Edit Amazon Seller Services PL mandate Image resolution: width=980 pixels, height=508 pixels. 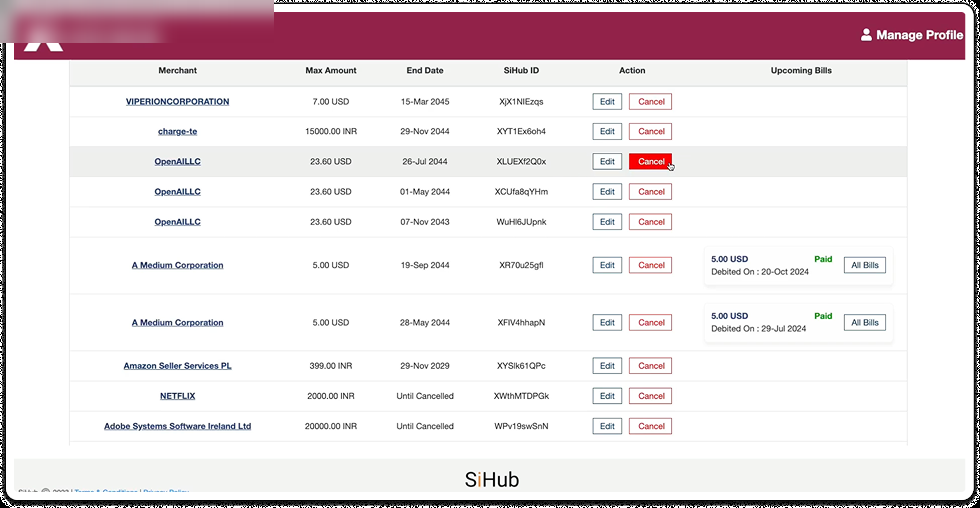point(607,366)
